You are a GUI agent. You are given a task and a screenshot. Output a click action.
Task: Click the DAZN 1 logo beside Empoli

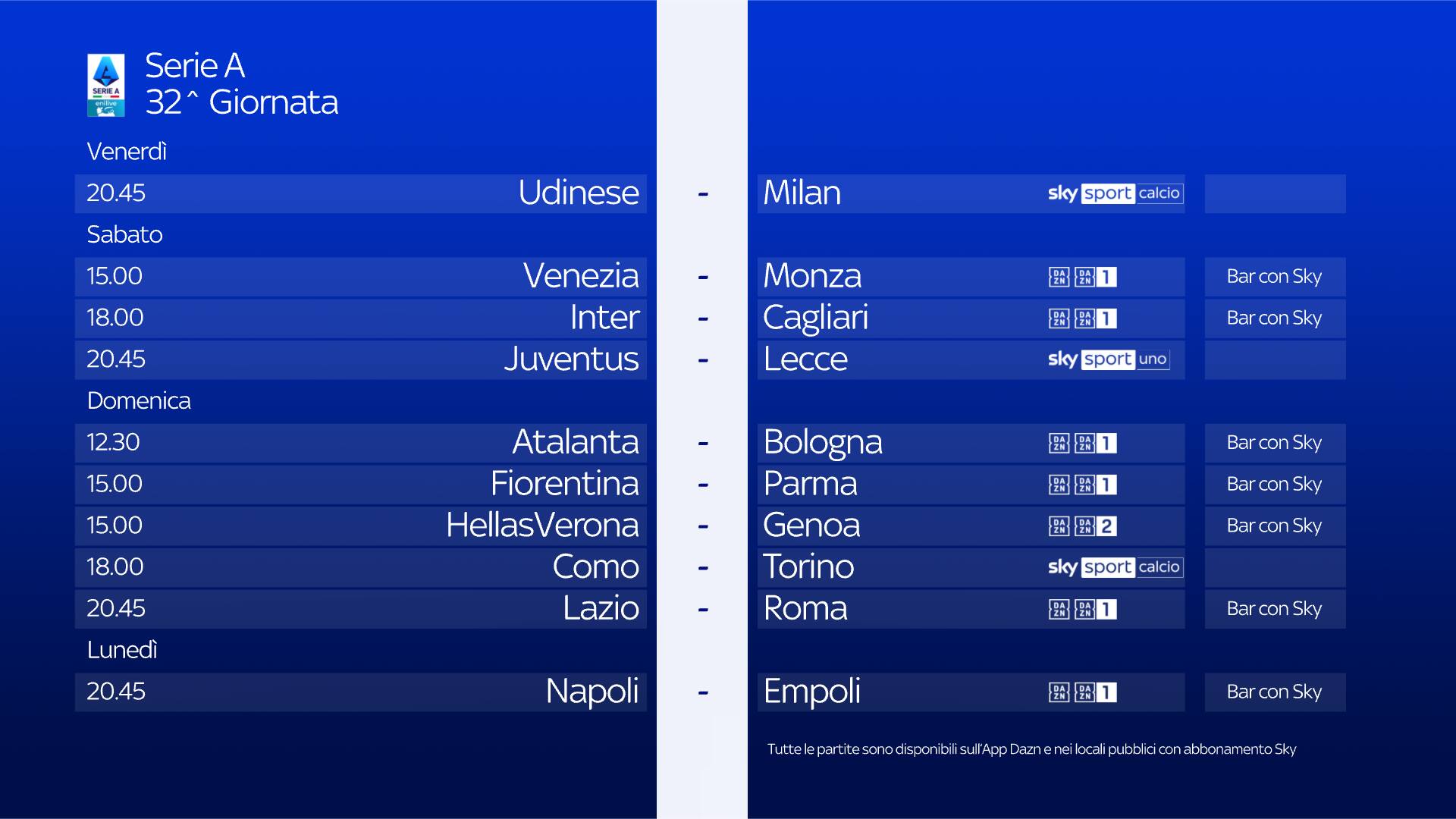pyautogui.click(x=1082, y=692)
